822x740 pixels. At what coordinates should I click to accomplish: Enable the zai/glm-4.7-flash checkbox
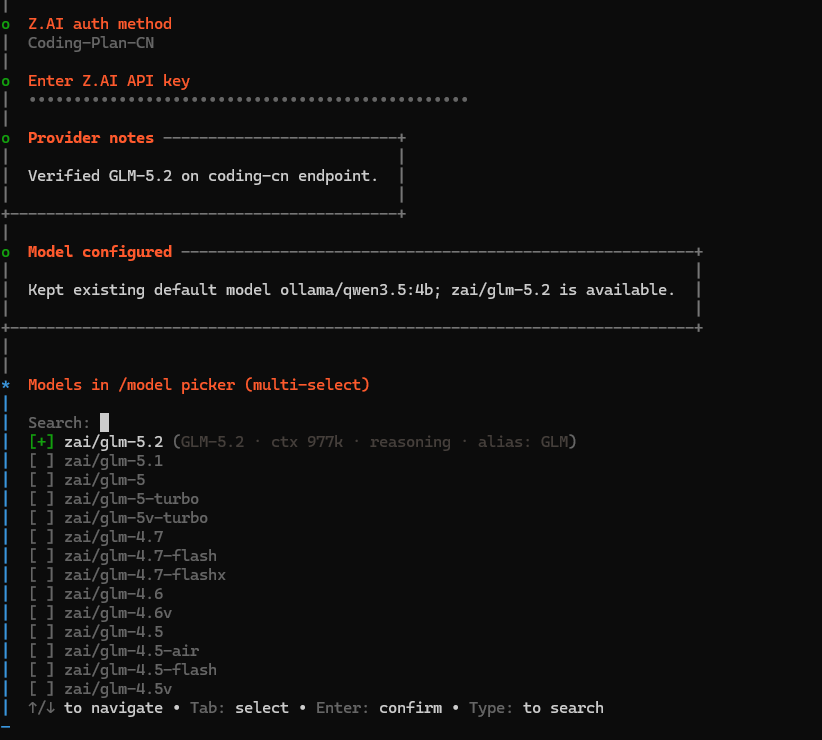pyautogui.click(x=41, y=556)
